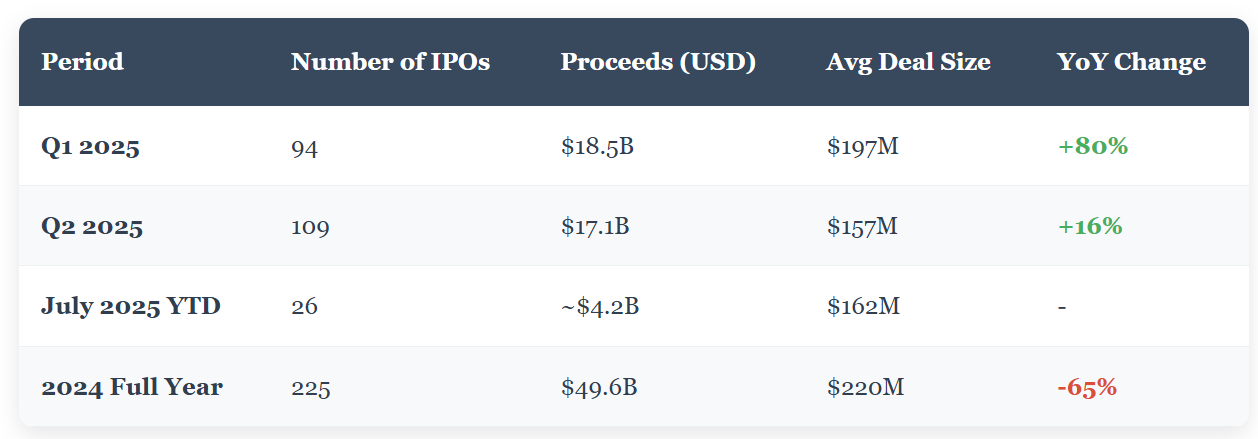Click the Period column header
Image resolution: width=1258 pixels, height=439 pixels.
click(82, 62)
